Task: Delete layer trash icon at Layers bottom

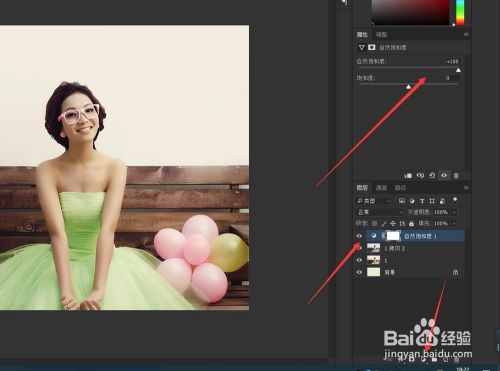Action: tap(456, 359)
